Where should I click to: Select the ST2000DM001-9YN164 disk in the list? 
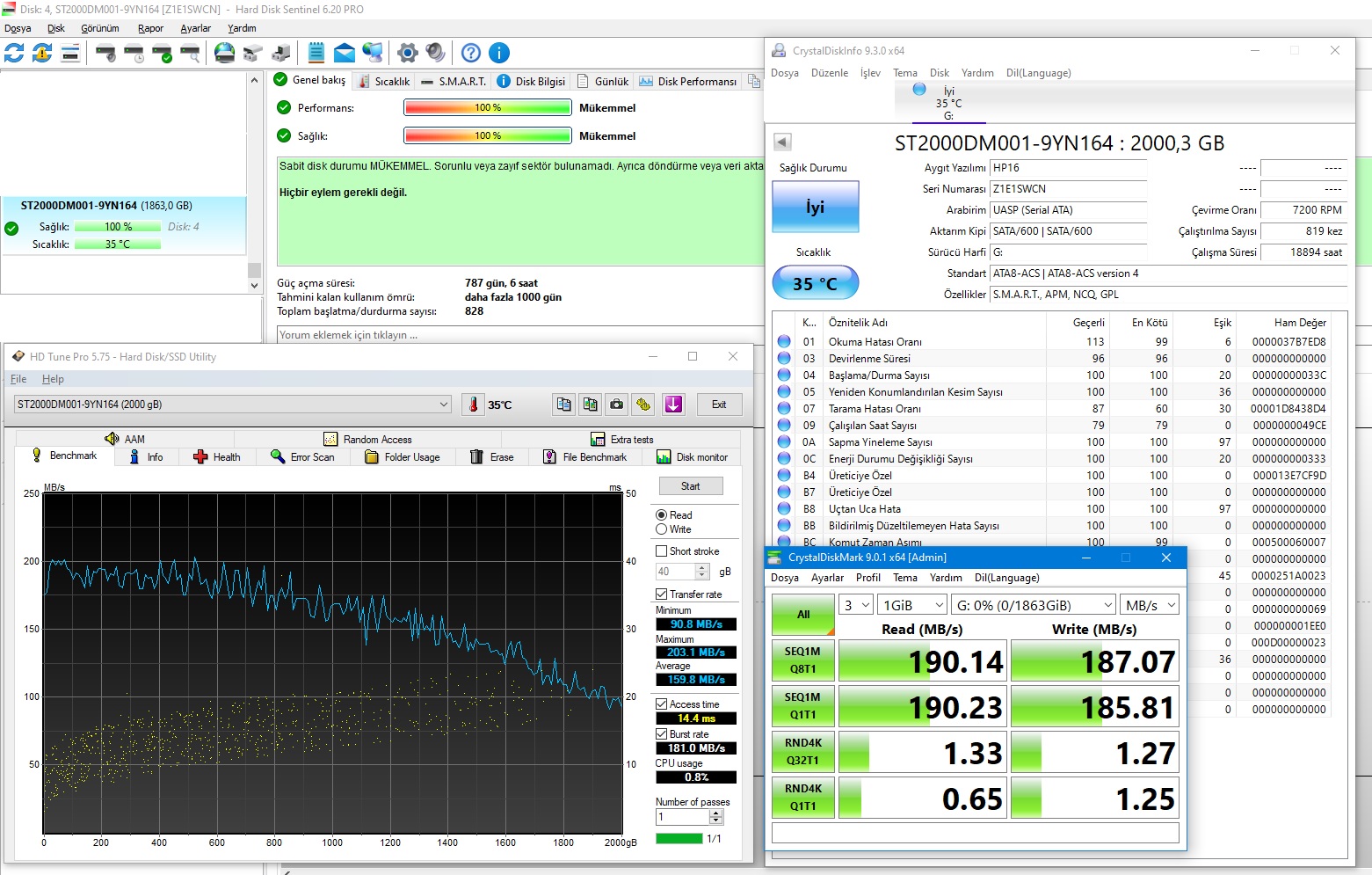[124, 225]
